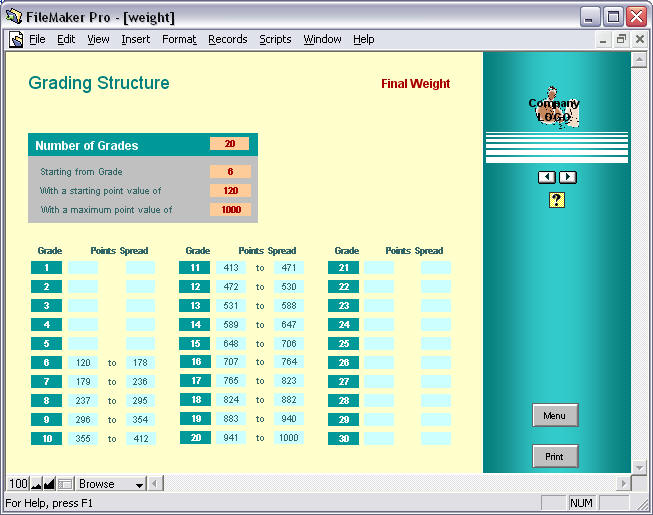Image resolution: width=653 pixels, height=515 pixels.
Task: Click the zoom out mountain icon
Action: click(36, 484)
